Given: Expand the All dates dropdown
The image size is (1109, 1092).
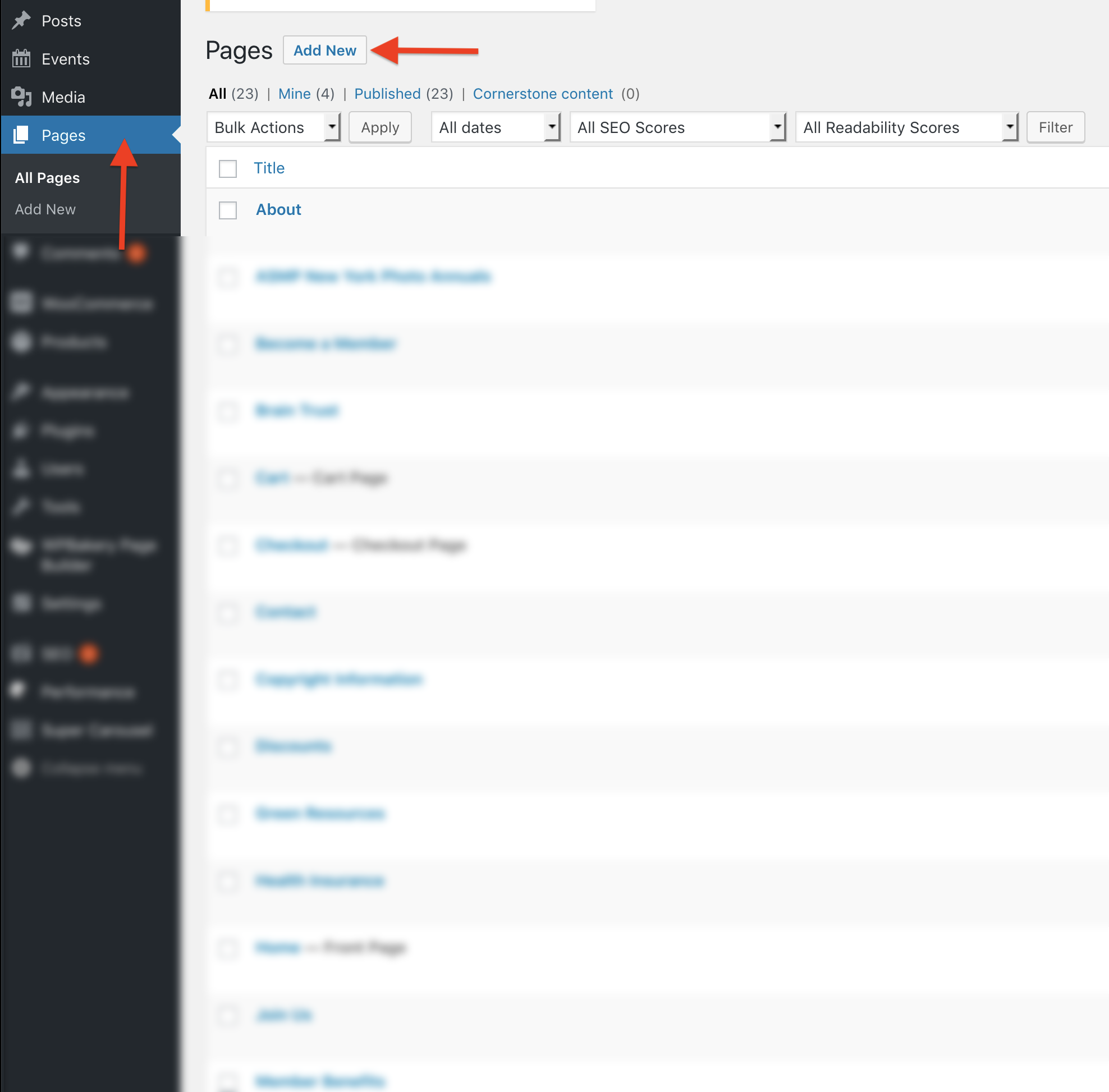Looking at the screenshot, I should pyautogui.click(x=495, y=127).
